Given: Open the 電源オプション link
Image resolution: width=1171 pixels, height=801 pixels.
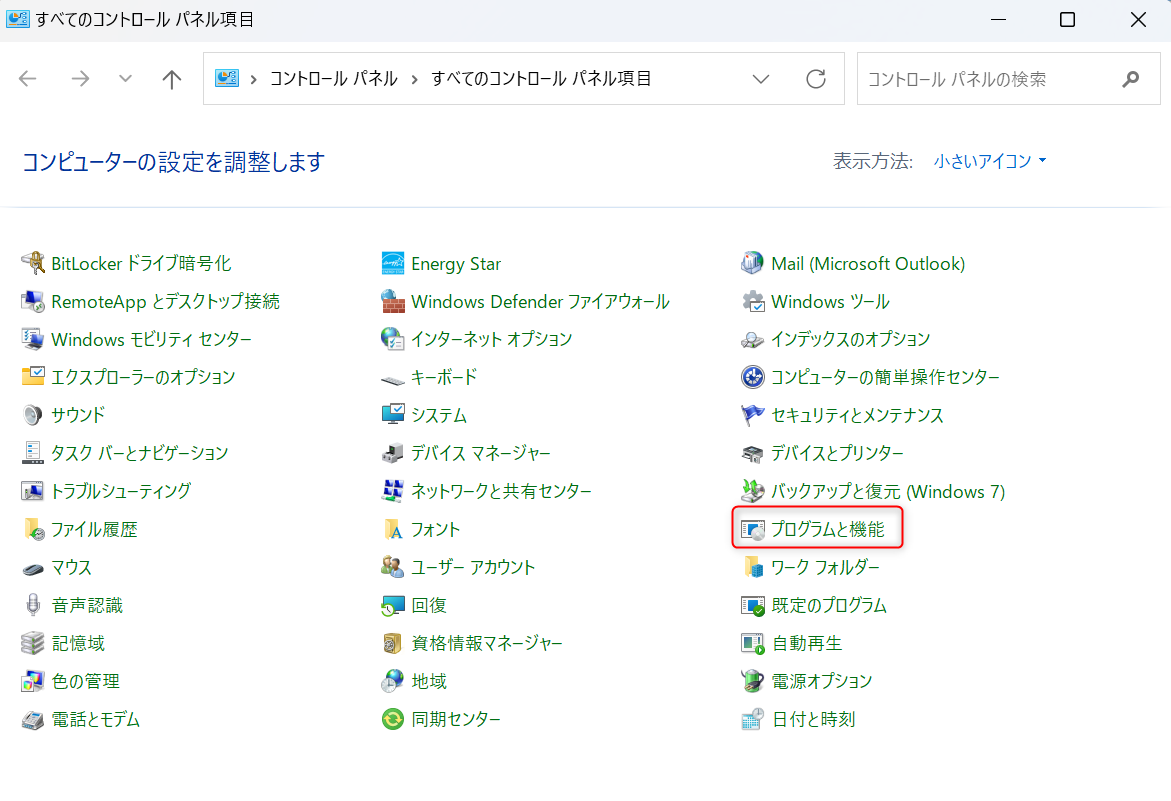Looking at the screenshot, I should 821,681.
